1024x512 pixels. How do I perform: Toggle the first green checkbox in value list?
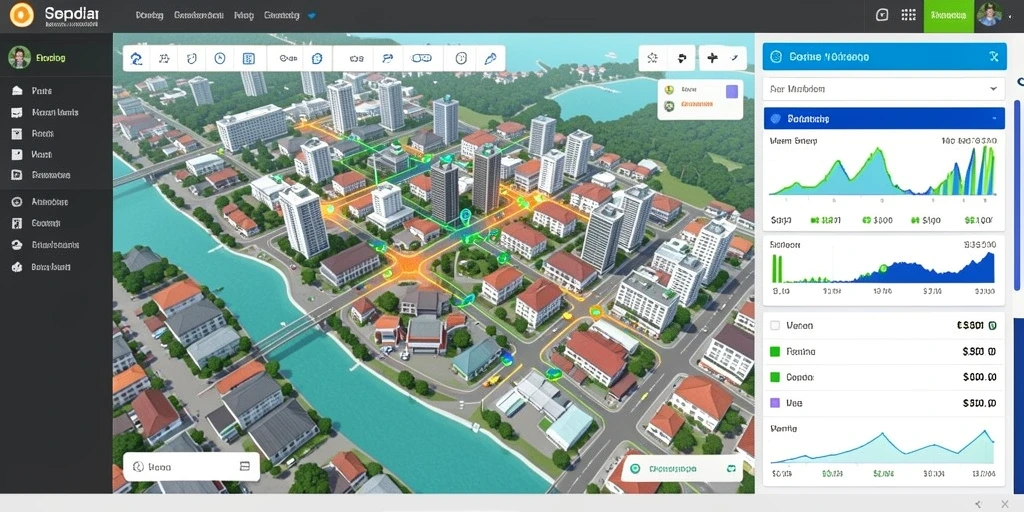(775, 351)
